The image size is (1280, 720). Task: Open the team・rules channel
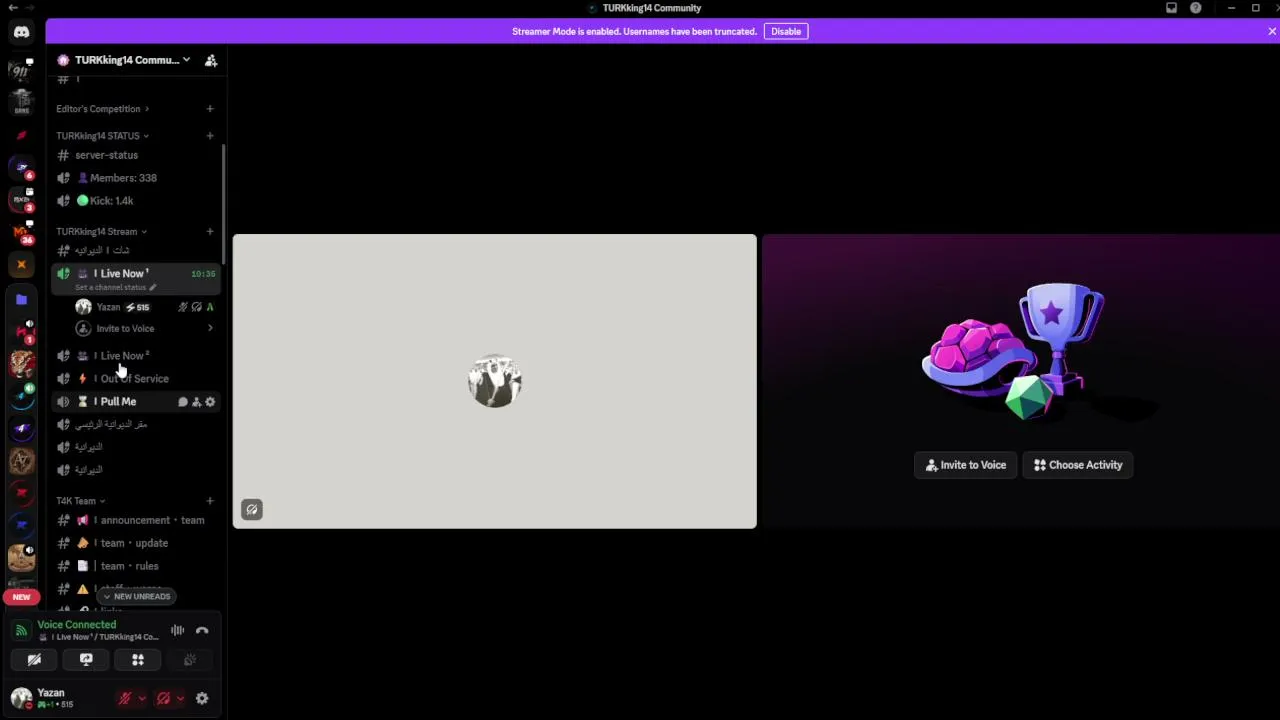point(136,566)
